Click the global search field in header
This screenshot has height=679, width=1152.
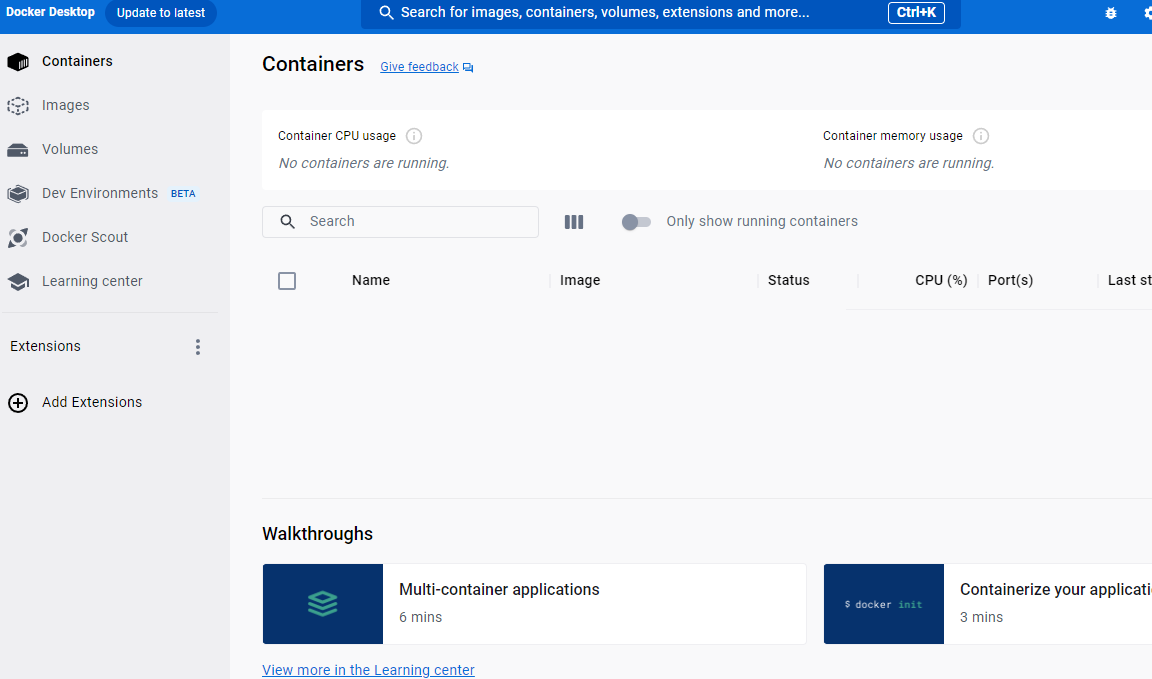(660, 13)
